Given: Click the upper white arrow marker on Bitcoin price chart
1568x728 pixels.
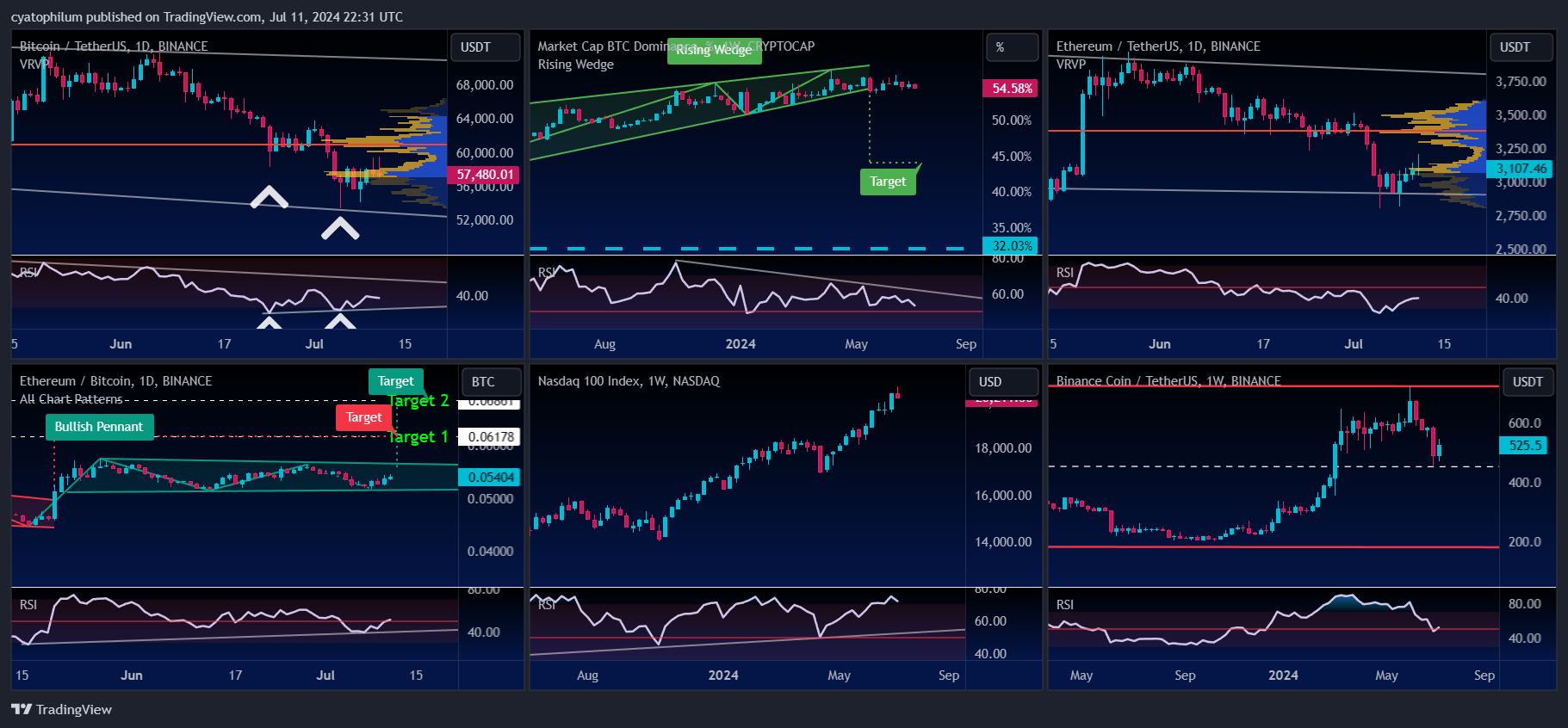Looking at the screenshot, I should (269, 198).
